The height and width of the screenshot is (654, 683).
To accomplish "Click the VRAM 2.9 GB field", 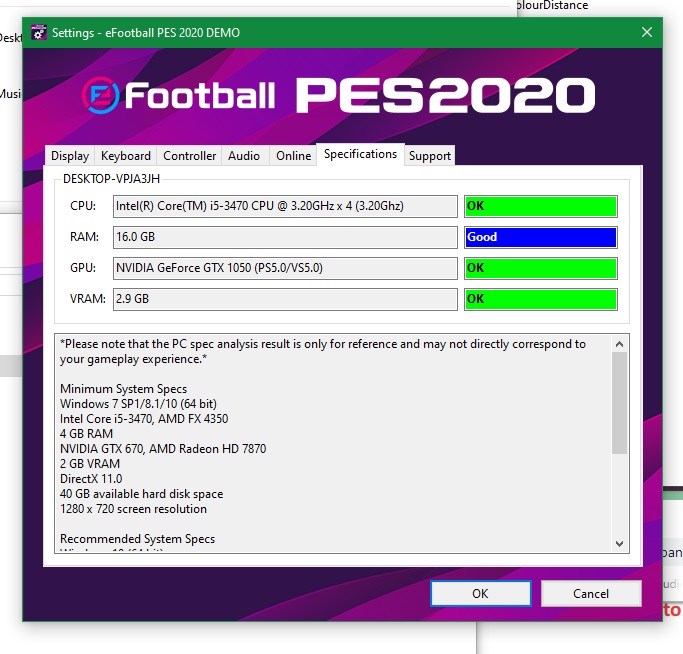I will point(285,299).
